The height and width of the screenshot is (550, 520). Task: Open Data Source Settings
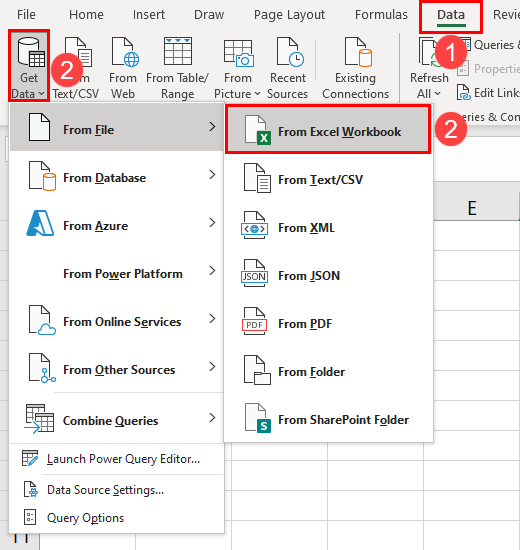(x=116, y=490)
